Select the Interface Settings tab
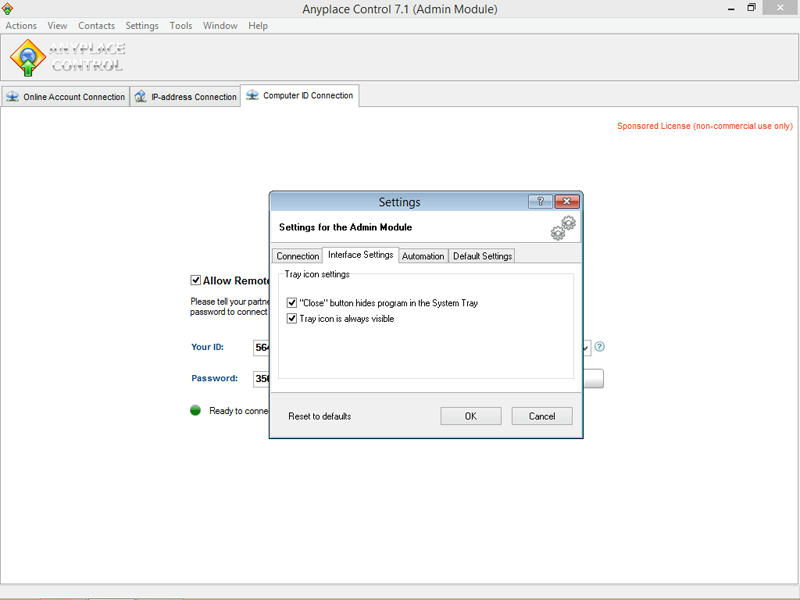 coord(361,255)
